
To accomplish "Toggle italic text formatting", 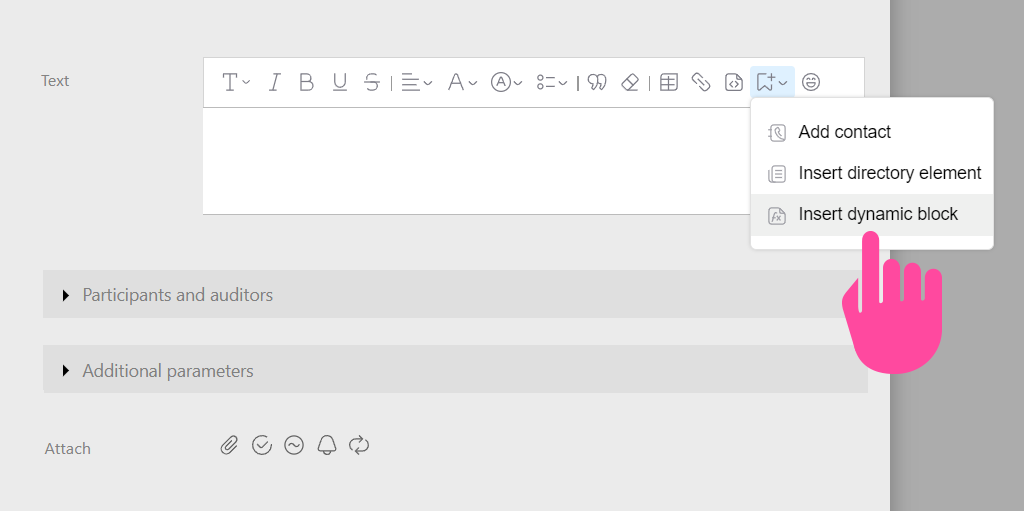I will [x=274, y=82].
